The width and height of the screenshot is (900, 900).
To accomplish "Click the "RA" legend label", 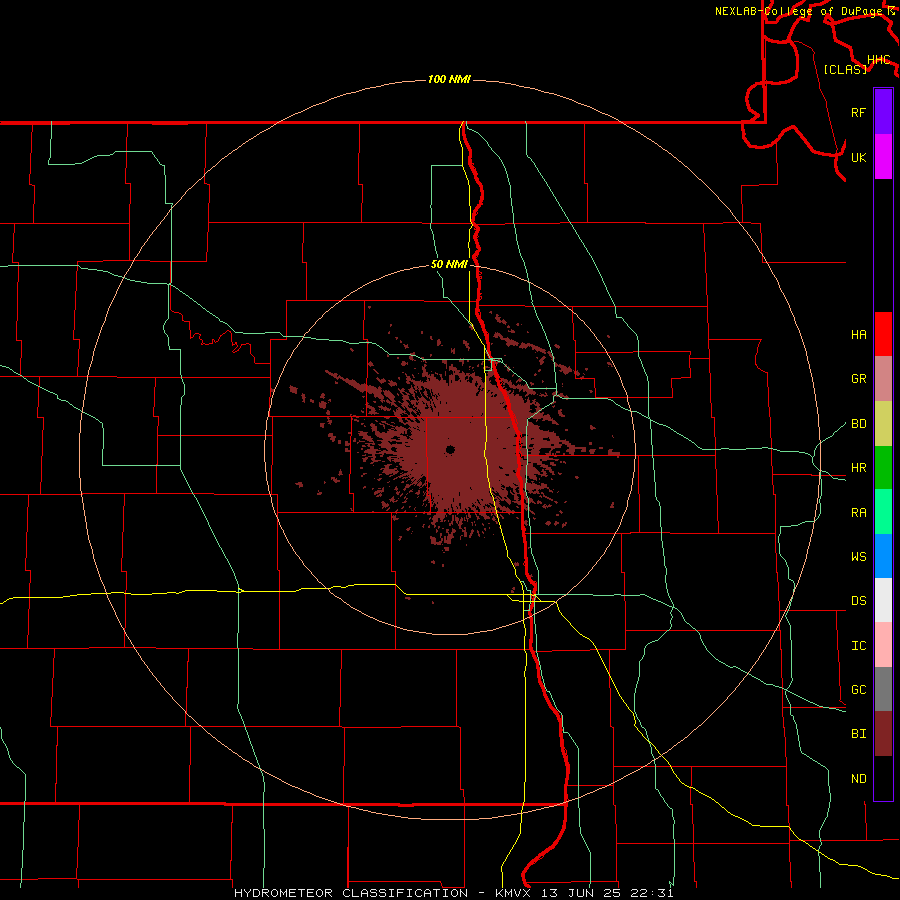I will [858, 513].
